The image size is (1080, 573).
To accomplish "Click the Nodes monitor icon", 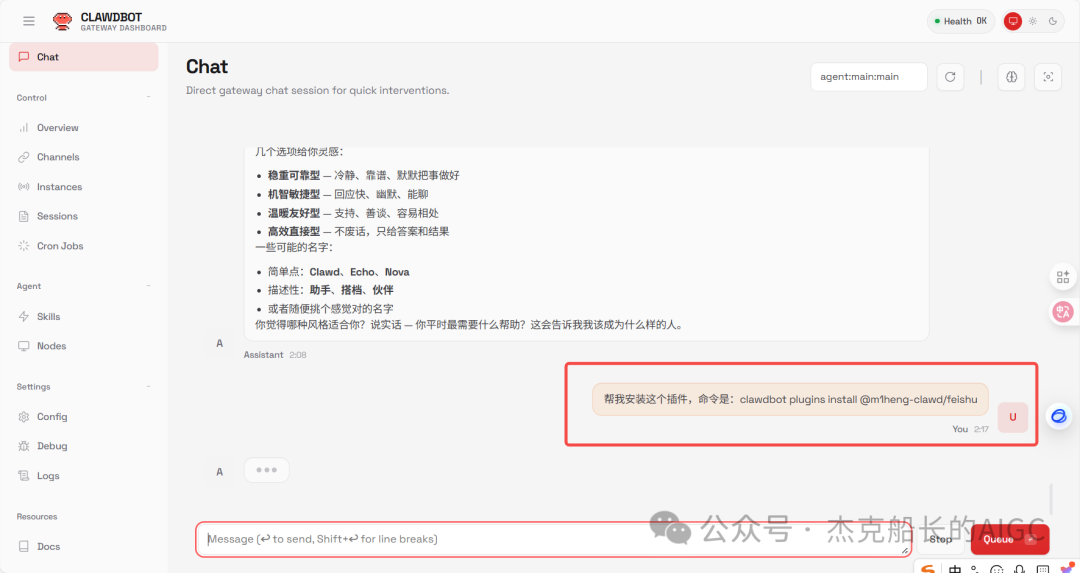I will 23,346.
